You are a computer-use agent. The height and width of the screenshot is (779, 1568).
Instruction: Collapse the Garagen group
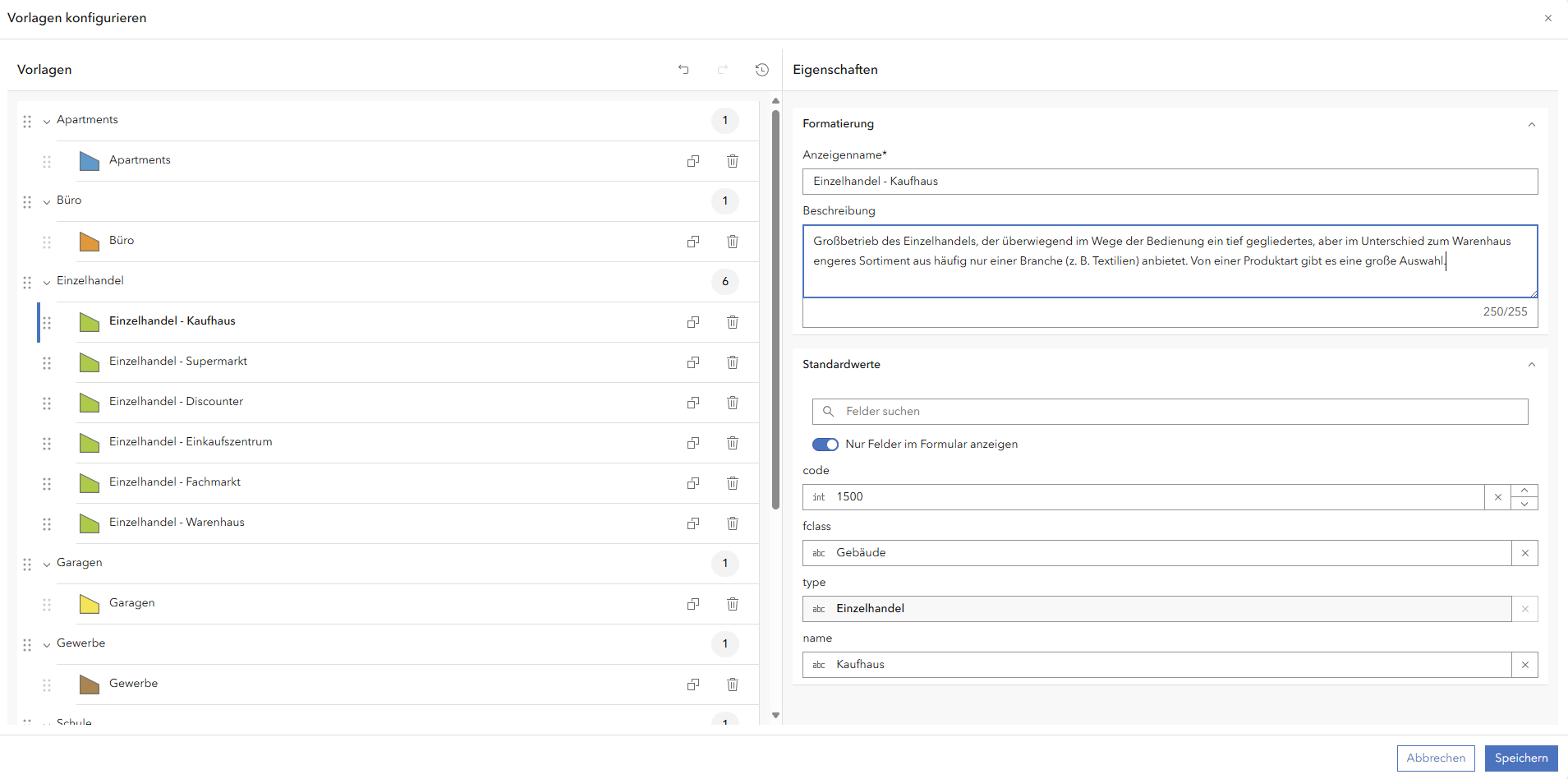[x=47, y=565]
